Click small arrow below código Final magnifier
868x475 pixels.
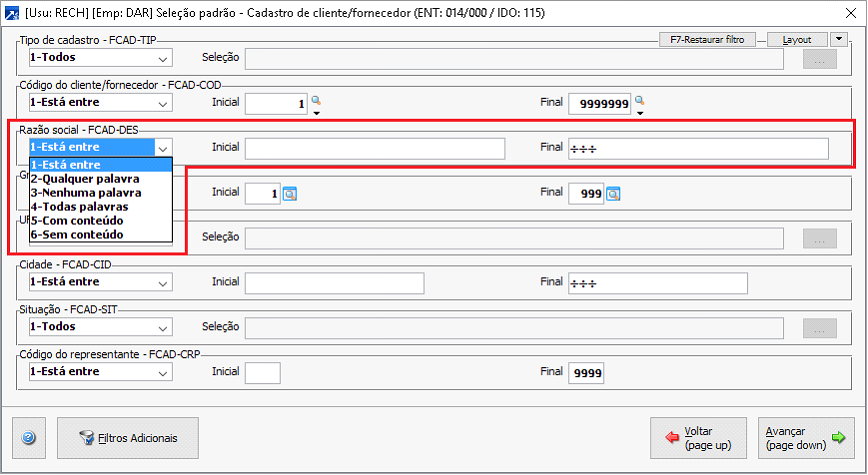(640, 113)
